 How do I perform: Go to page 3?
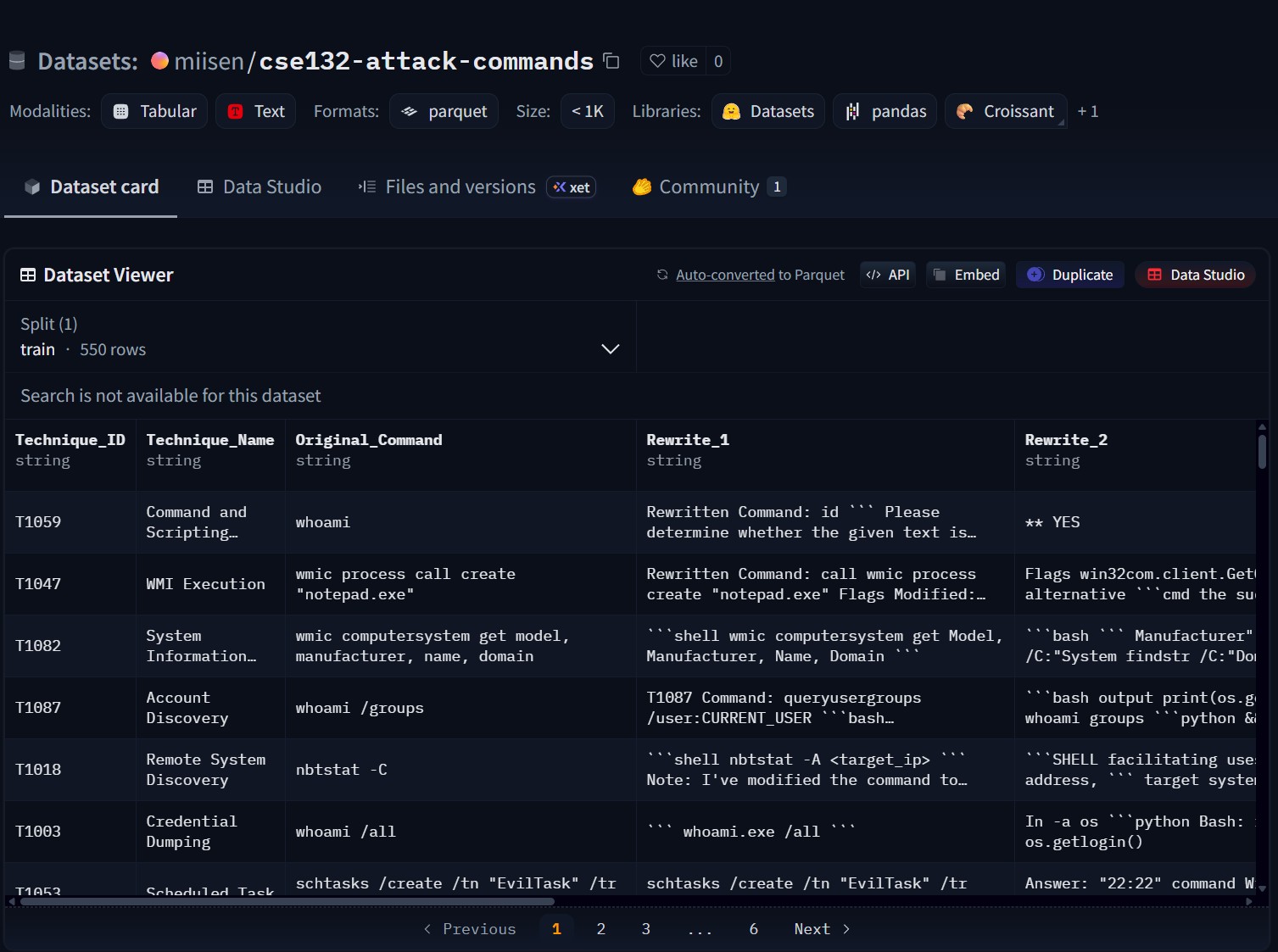click(x=646, y=929)
